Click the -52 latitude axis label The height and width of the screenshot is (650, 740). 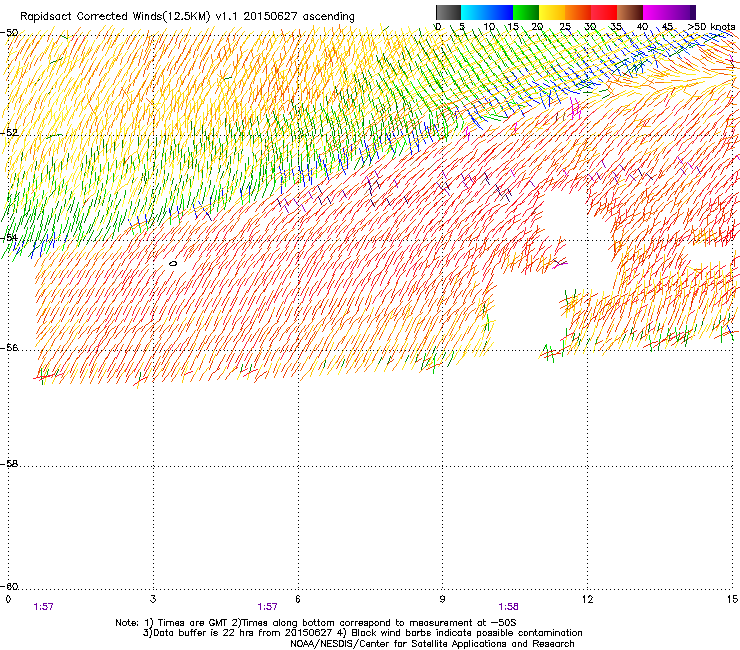pyautogui.click(x=9, y=133)
